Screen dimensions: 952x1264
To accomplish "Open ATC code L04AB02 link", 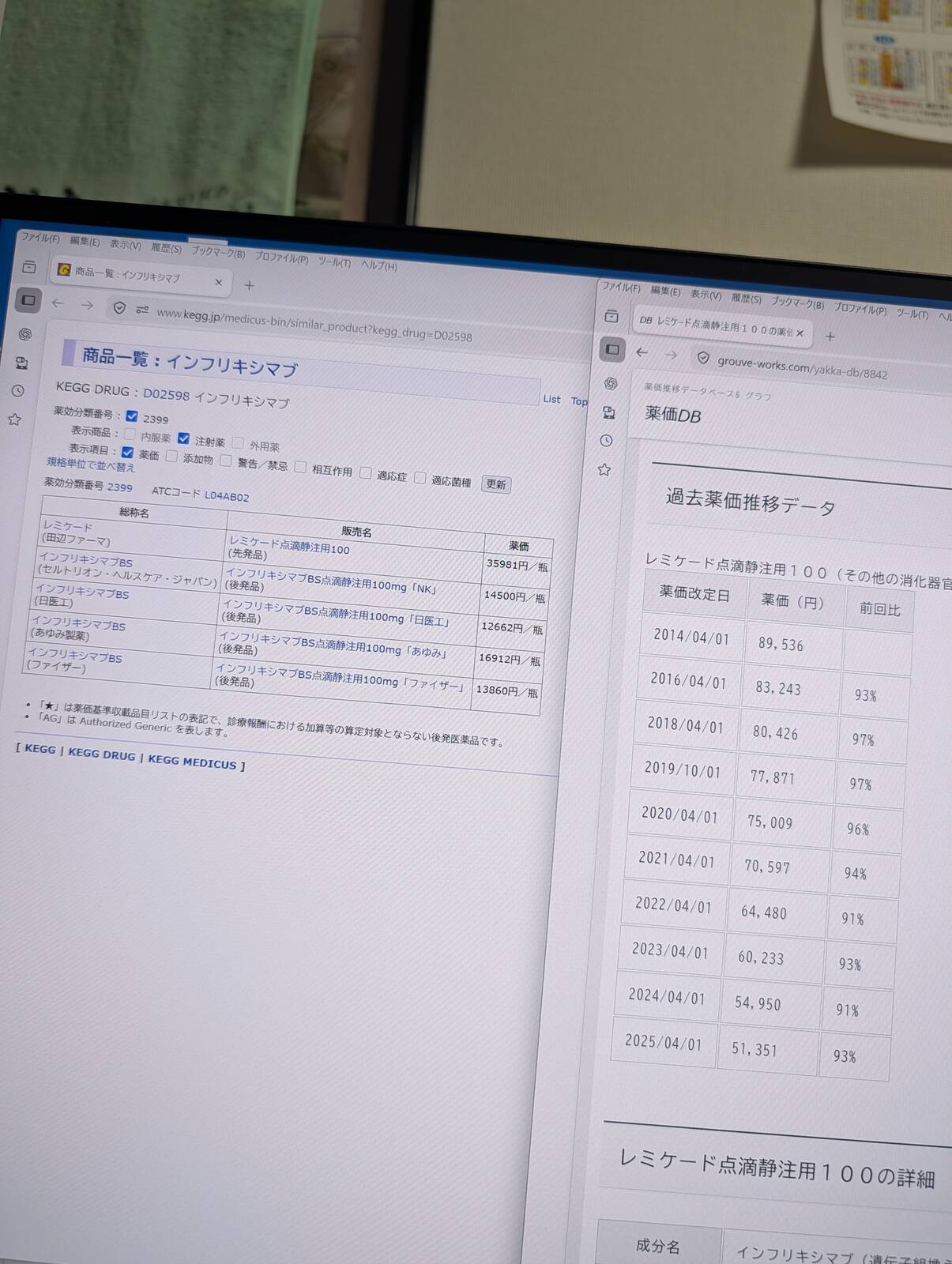I will (x=227, y=496).
